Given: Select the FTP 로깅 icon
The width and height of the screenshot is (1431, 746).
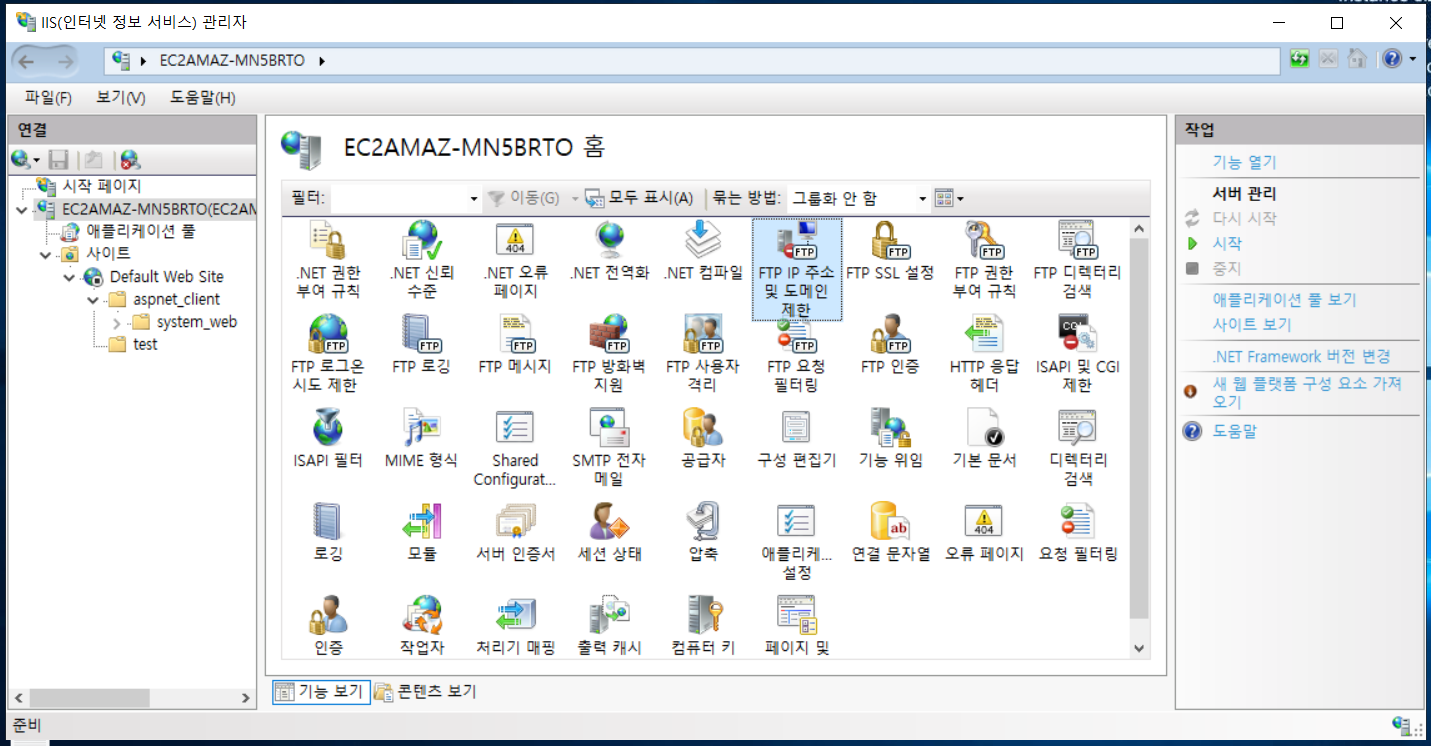Looking at the screenshot, I should [x=421, y=346].
